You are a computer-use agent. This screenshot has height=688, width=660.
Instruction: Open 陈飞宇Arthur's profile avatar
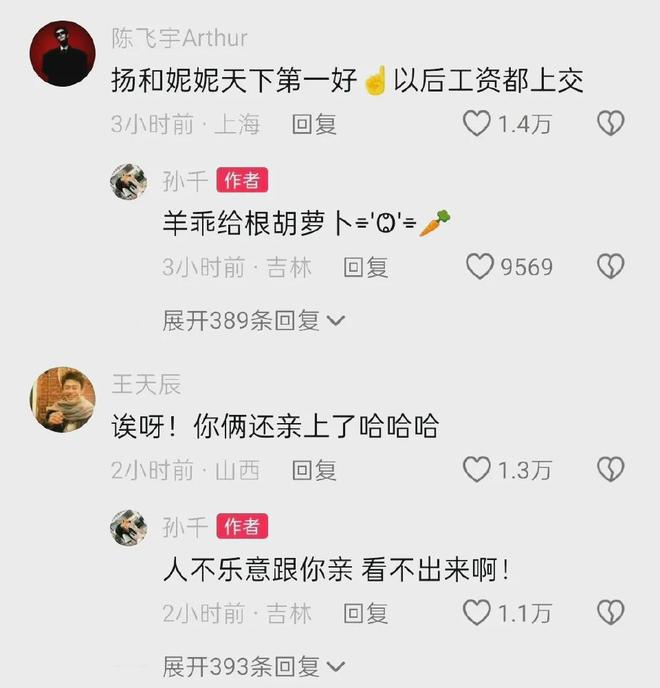point(63,54)
